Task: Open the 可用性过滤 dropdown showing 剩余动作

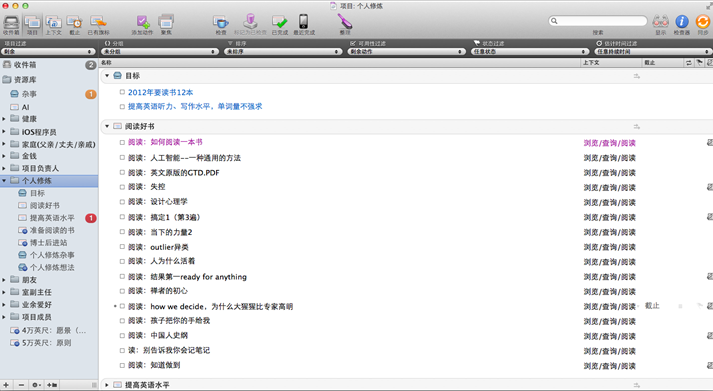Action: [x=407, y=52]
